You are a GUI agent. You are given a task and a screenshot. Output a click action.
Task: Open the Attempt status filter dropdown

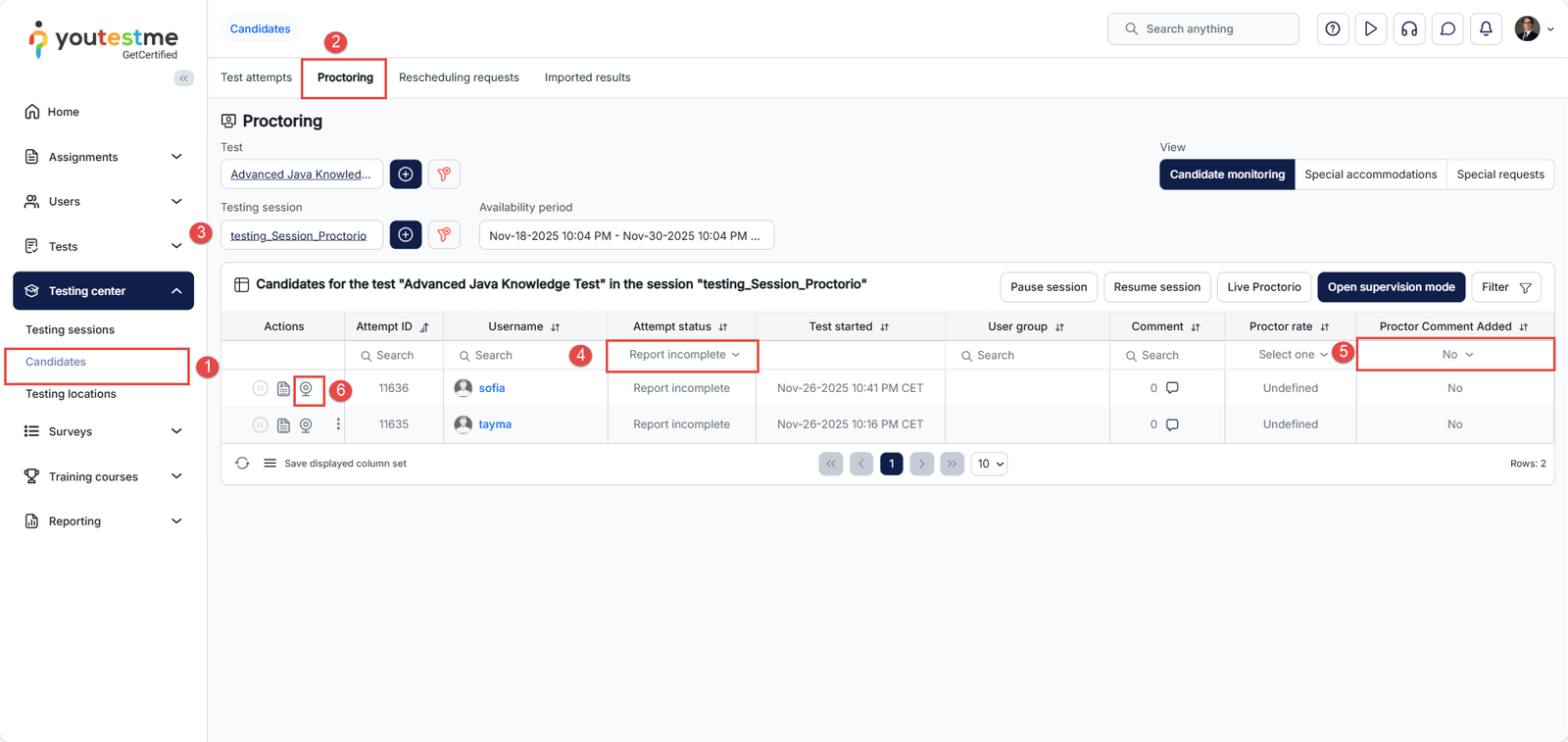coord(683,355)
